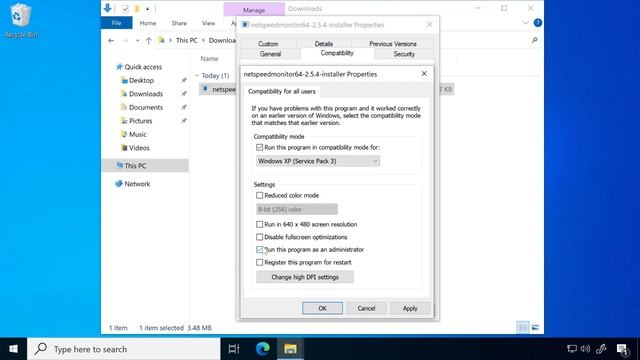The width and height of the screenshot is (640, 360).
Task: Open File Explorer from the taskbar
Action: click(290, 349)
